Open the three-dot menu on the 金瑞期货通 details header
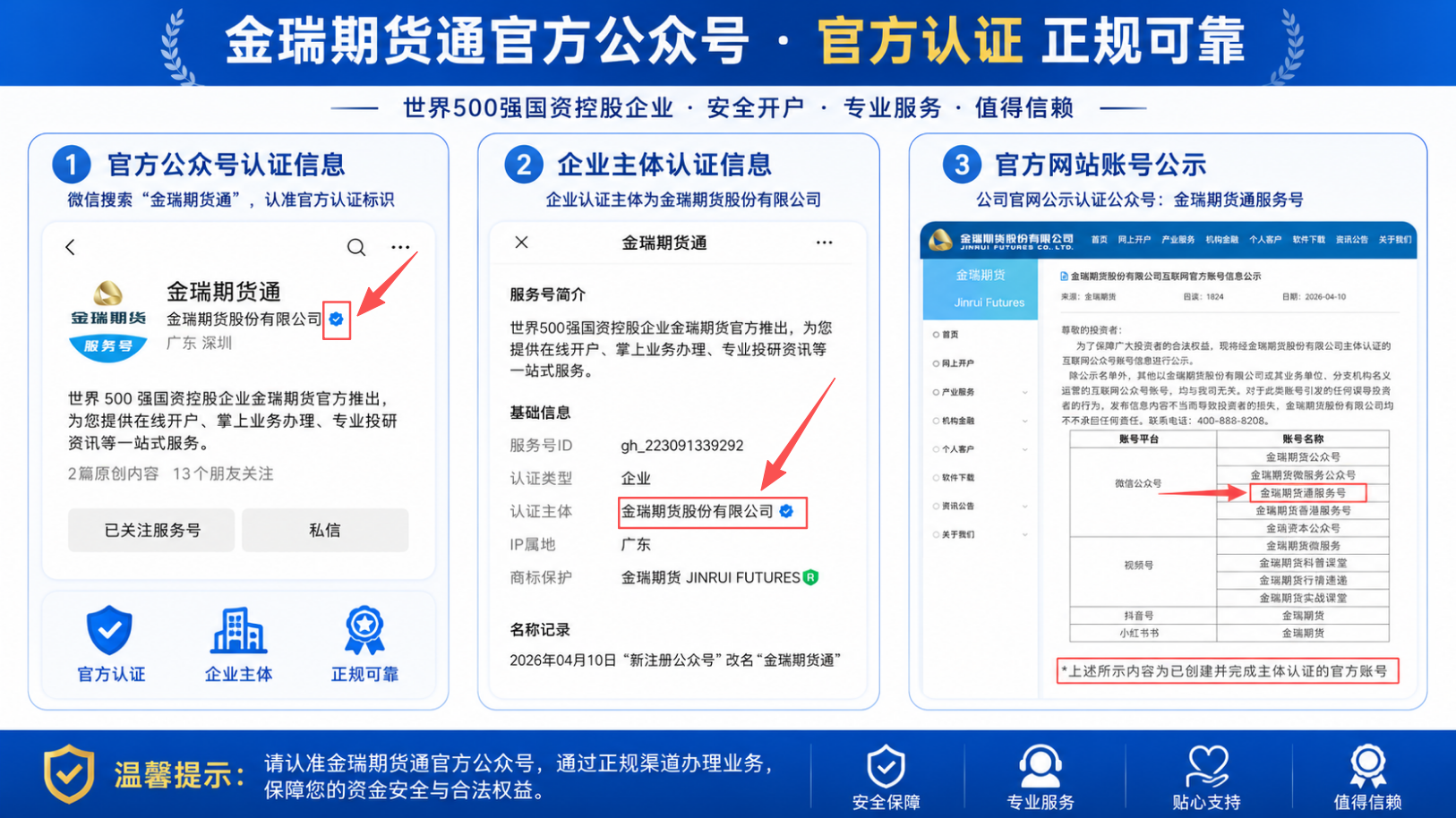The height and width of the screenshot is (818, 1456). coord(824,243)
